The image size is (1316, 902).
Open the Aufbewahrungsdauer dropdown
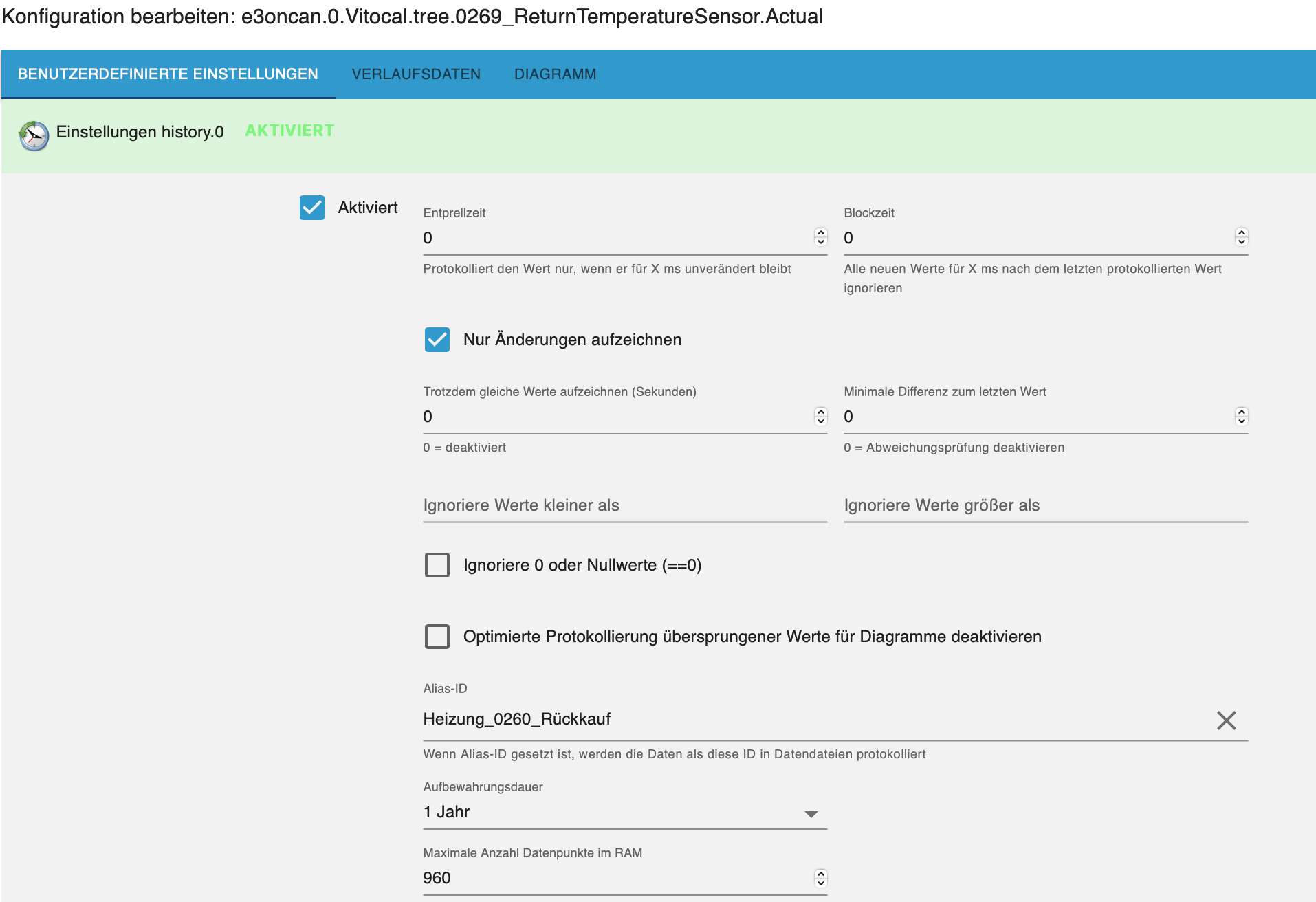pos(624,813)
